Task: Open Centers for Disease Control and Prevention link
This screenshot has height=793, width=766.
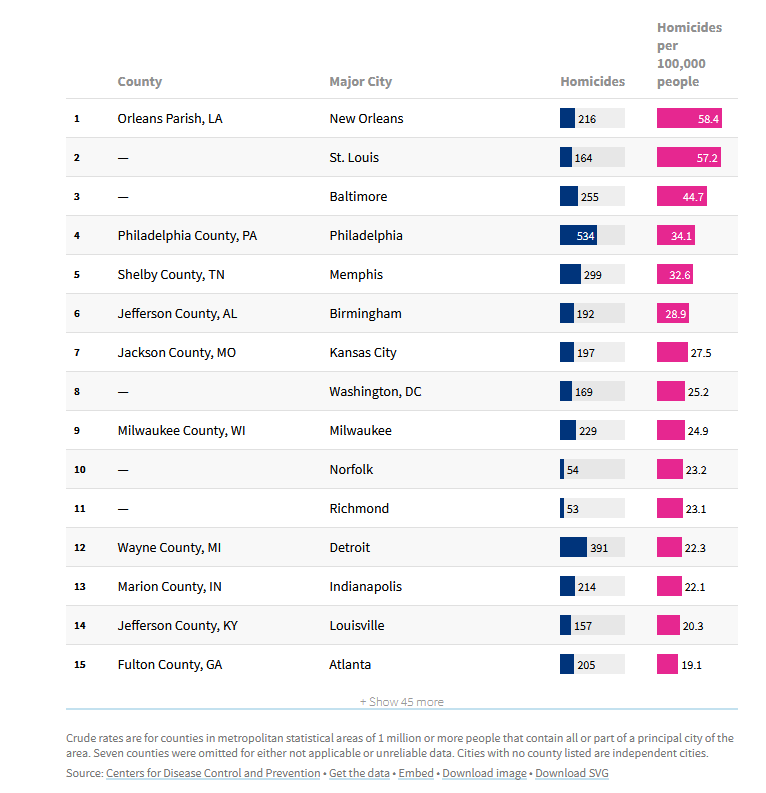Action: [x=212, y=773]
